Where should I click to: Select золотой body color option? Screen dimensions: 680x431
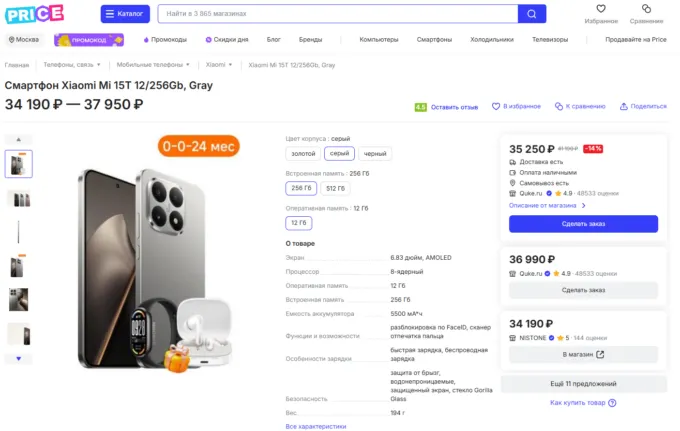[x=302, y=154]
